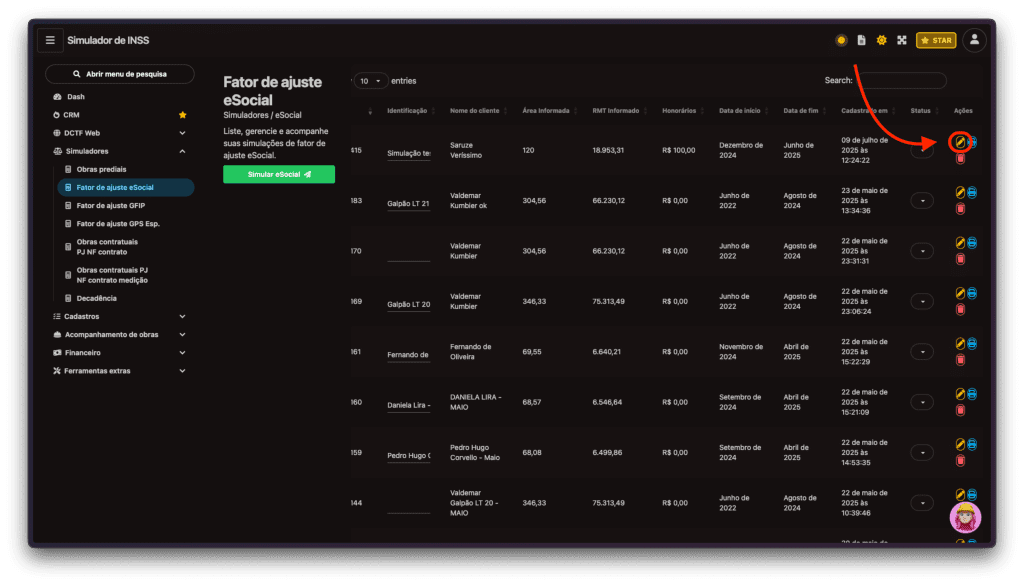This screenshot has width=1024, height=585.
Task: Open the document icon in top bar
Action: (861, 40)
